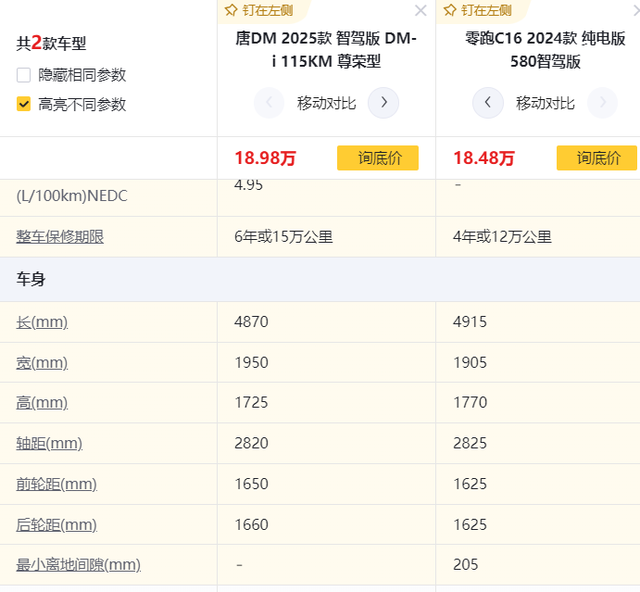Image resolution: width=640 pixels, height=592 pixels.
Task: Move 零跑C16 column left with arrow
Action: [x=487, y=102]
